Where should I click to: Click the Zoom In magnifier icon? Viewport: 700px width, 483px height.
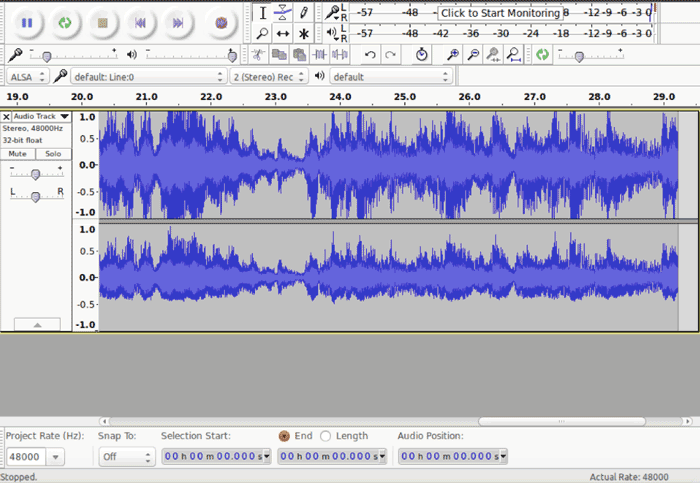453,55
